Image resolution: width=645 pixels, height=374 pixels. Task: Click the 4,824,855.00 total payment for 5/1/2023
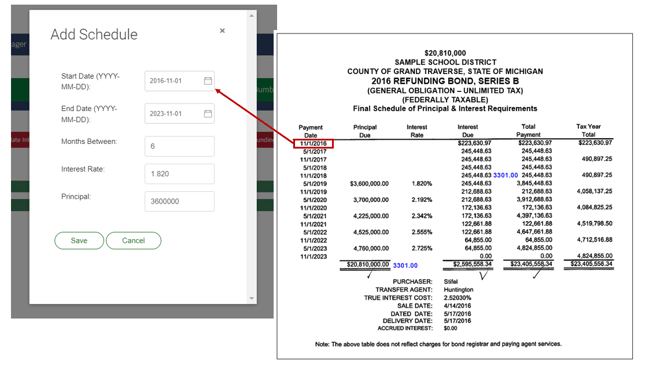534,248
